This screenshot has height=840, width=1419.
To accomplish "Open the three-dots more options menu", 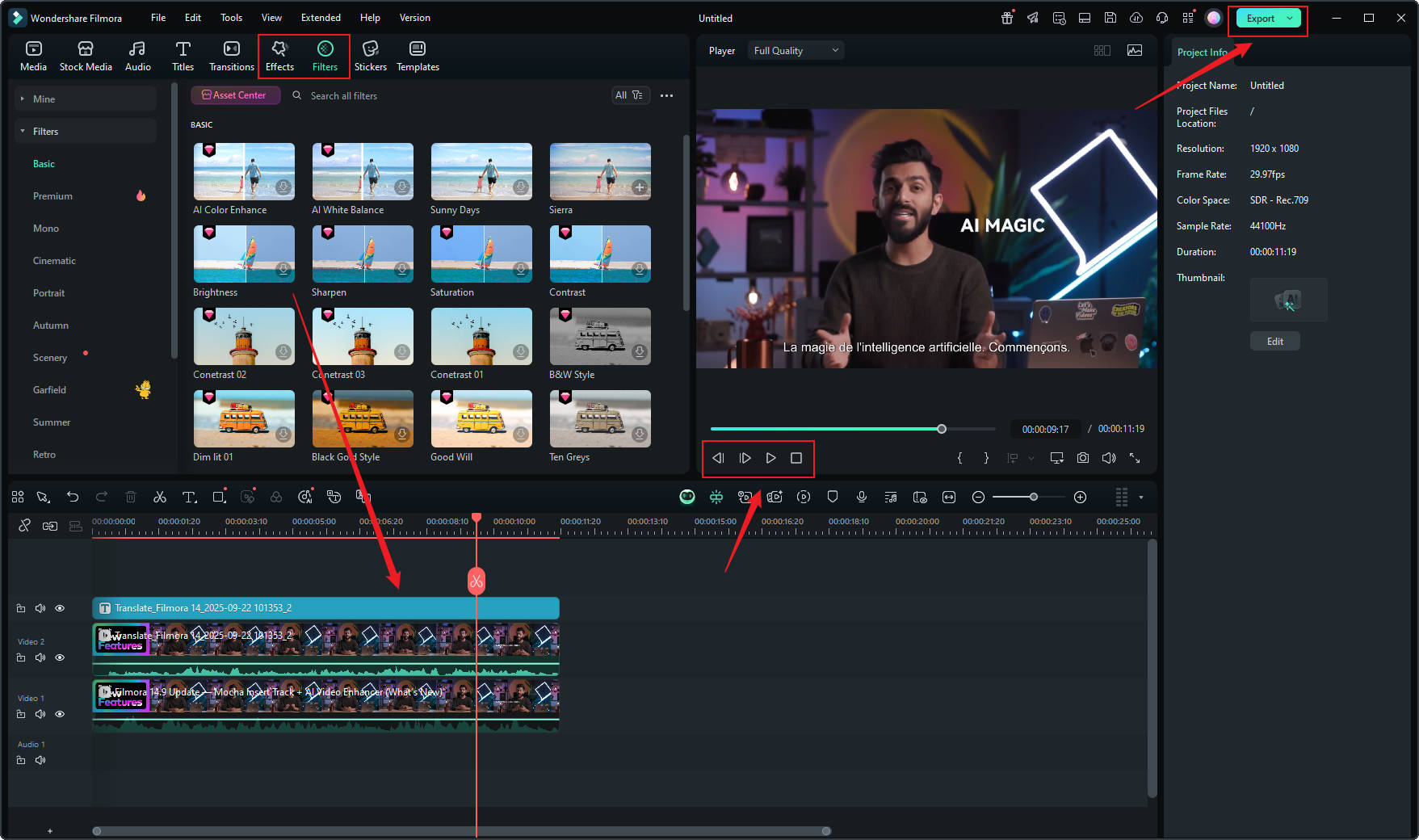I will pyautogui.click(x=666, y=95).
